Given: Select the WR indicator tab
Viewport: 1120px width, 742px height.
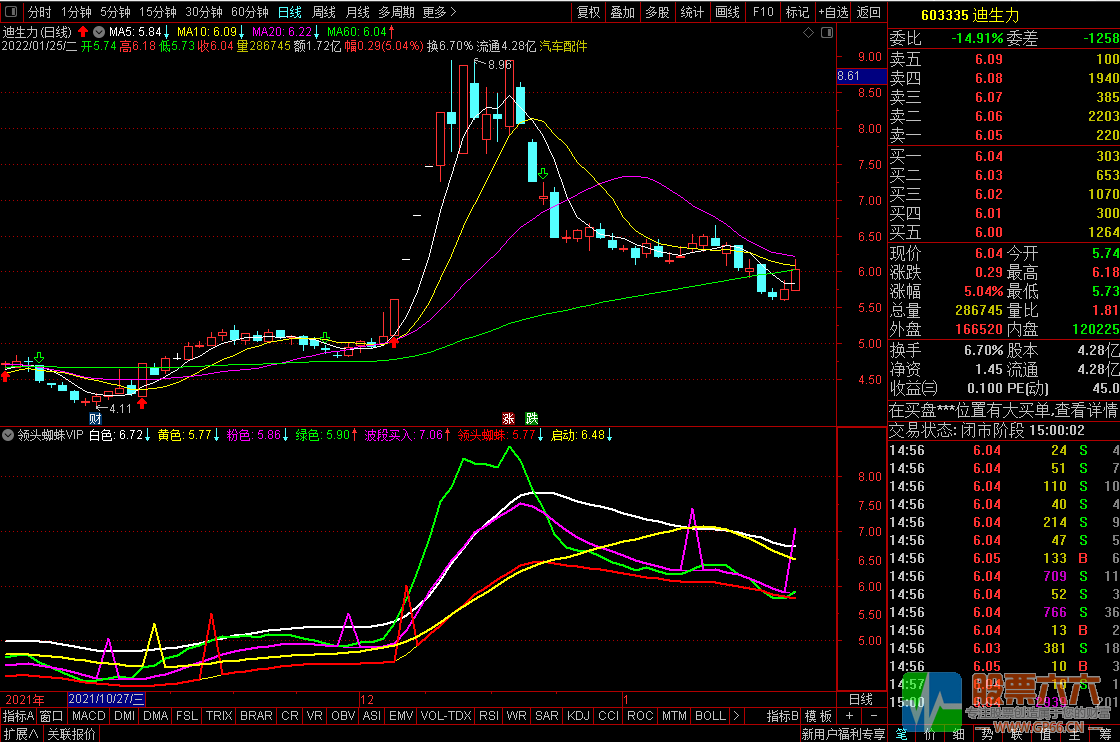Looking at the screenshot, I should click(516, 716).
